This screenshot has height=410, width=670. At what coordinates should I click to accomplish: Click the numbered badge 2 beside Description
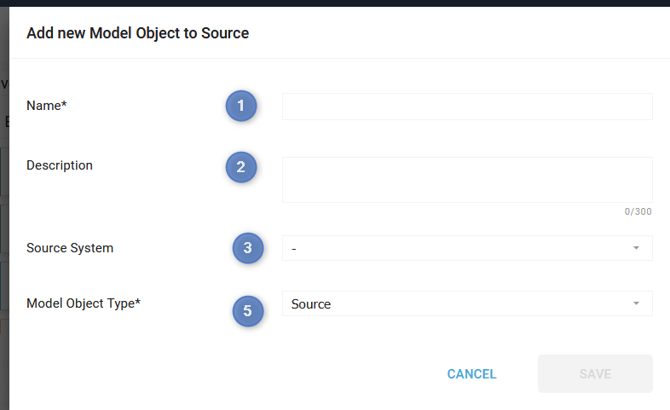(241, 167)
